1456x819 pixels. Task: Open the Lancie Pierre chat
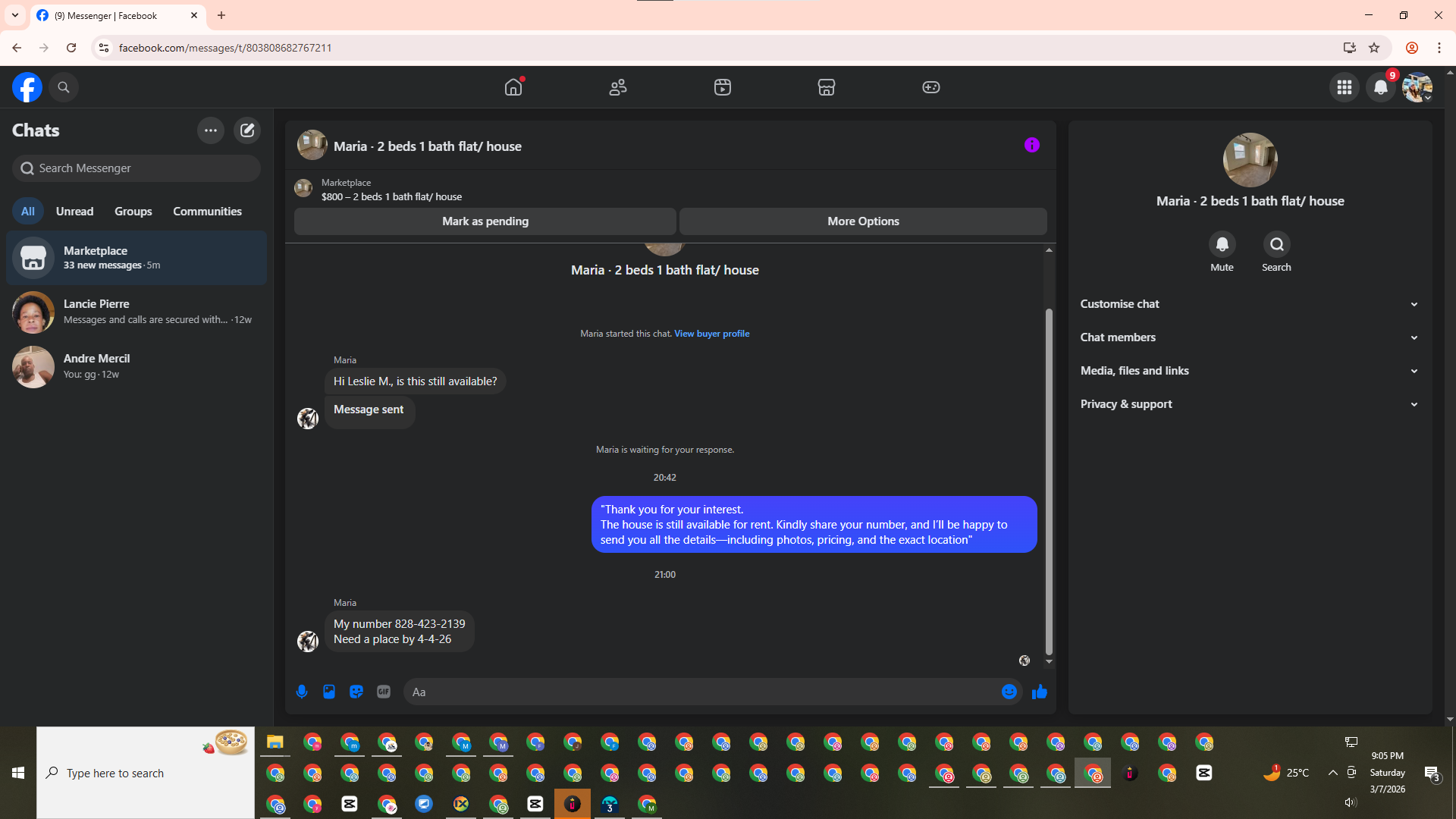pos(136,312)
